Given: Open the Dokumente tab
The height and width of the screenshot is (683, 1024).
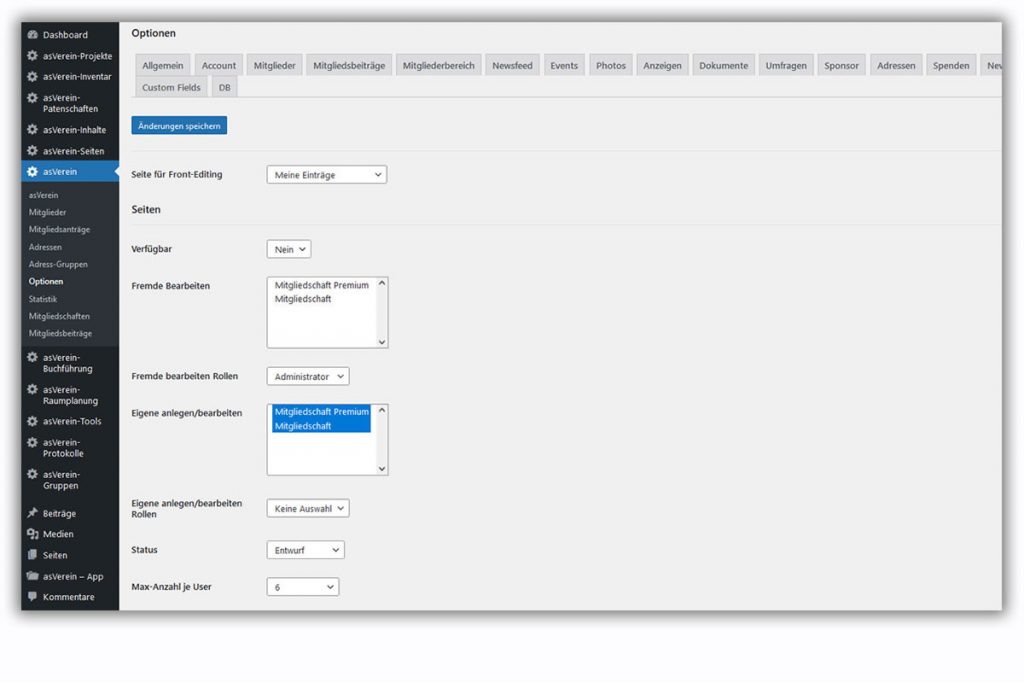Looking at the screenshot, I should coord(724,65).
